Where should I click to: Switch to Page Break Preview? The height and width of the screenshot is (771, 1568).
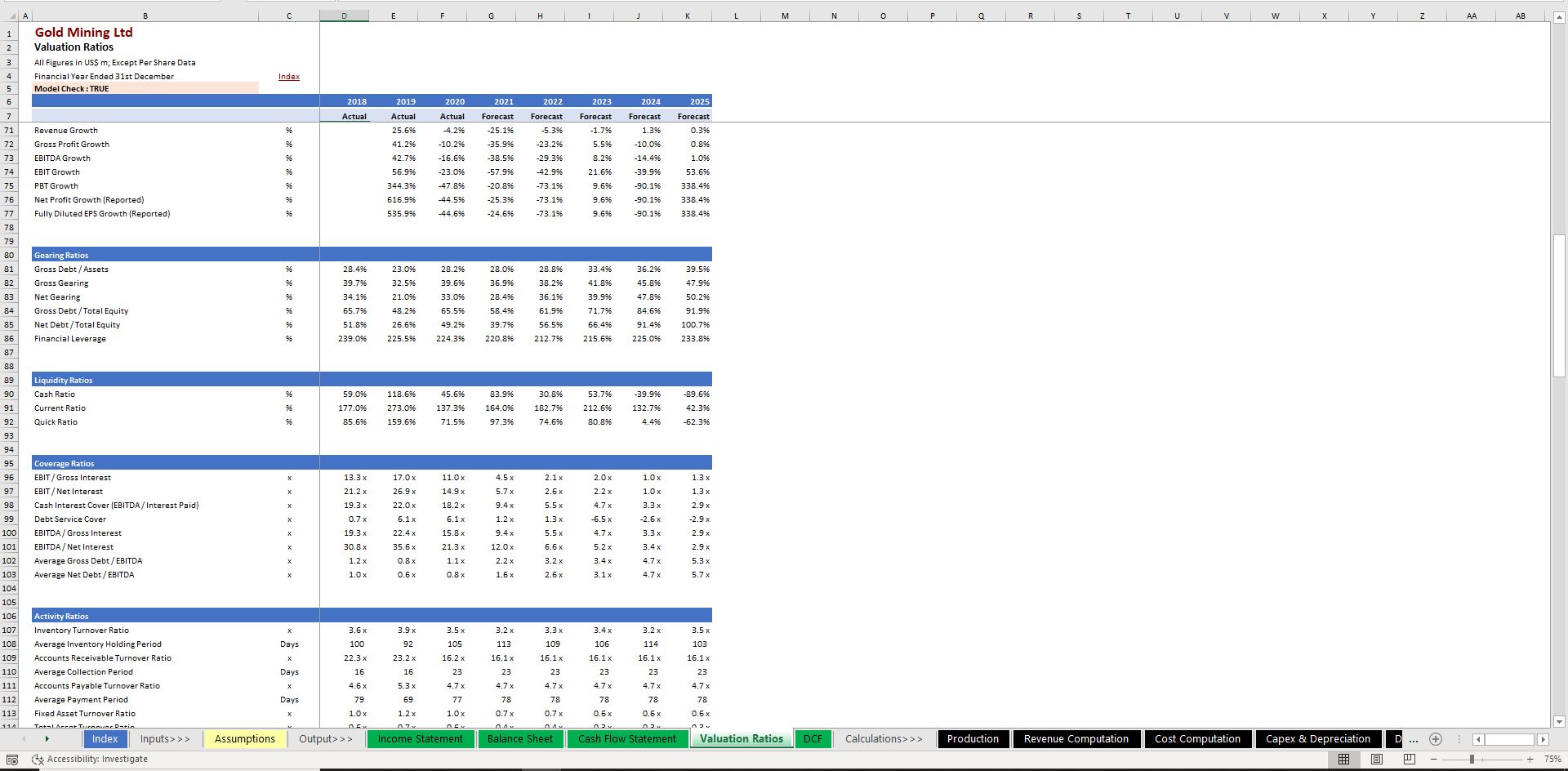(1409, 759)
